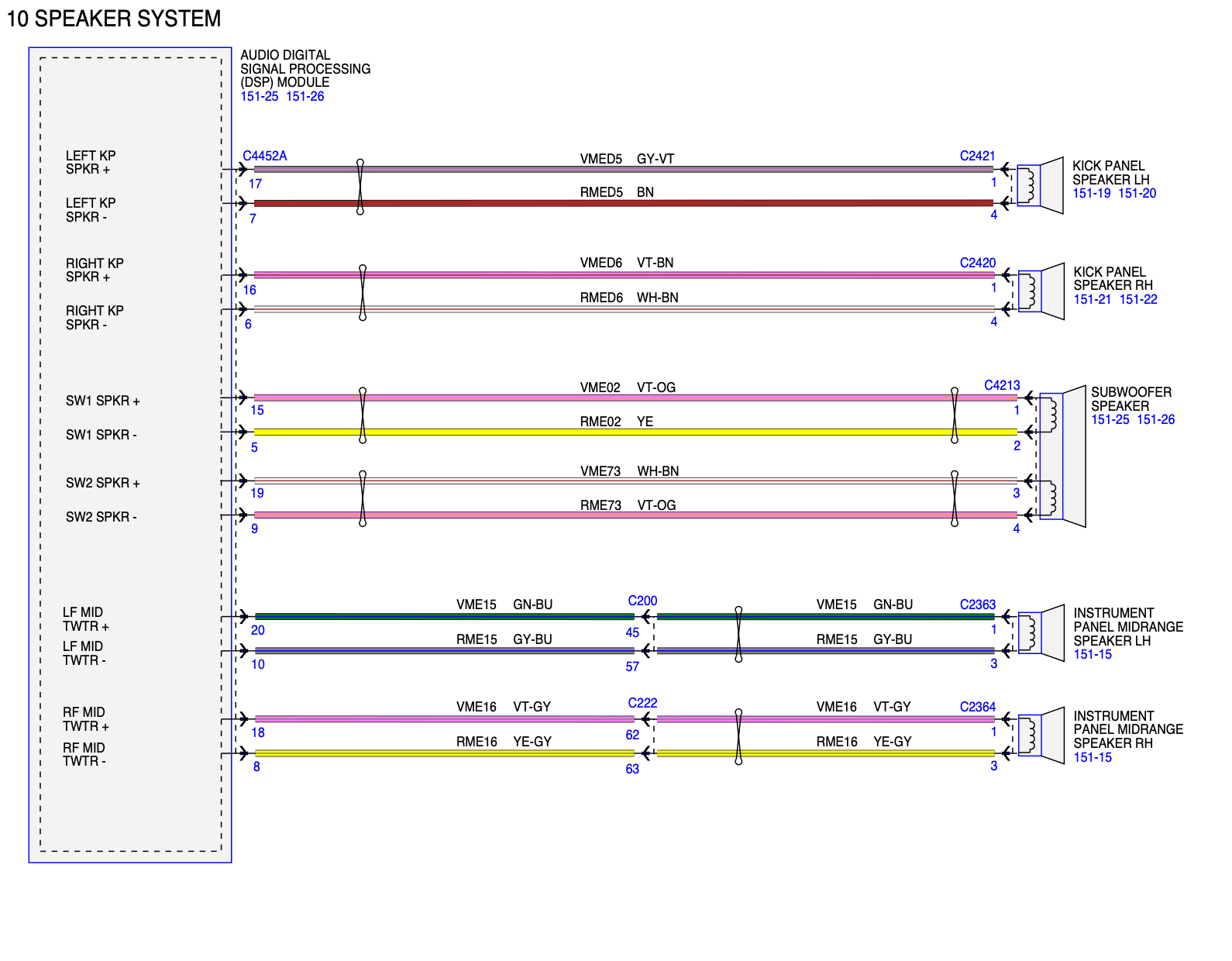Click the dark red RMED5 wire
This screenshot has height=961, width=1232.
(x=624, y=203)
